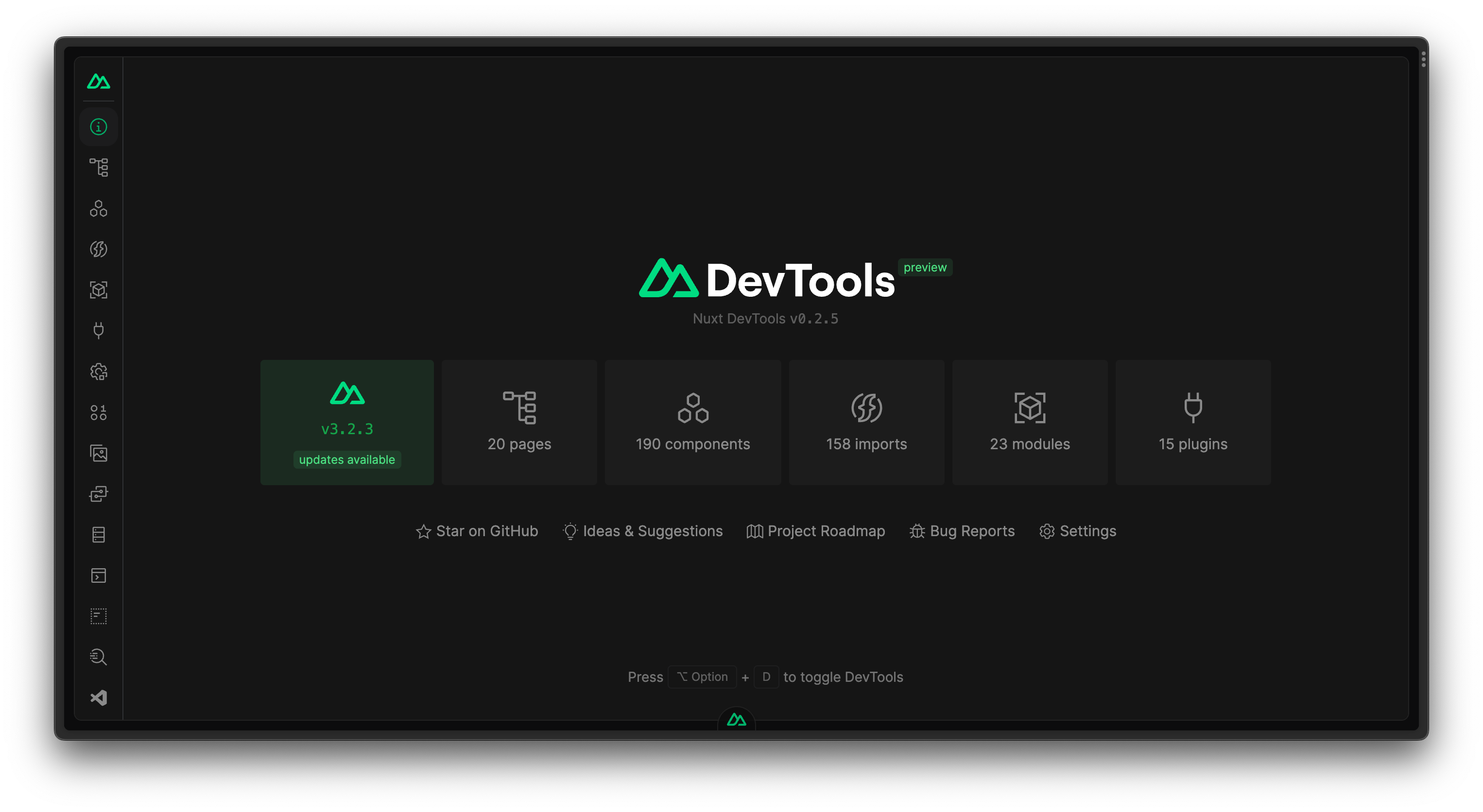Click the Nuxt logo bottom center
This screenshot has height=812, width=1483.
point(736,718)
